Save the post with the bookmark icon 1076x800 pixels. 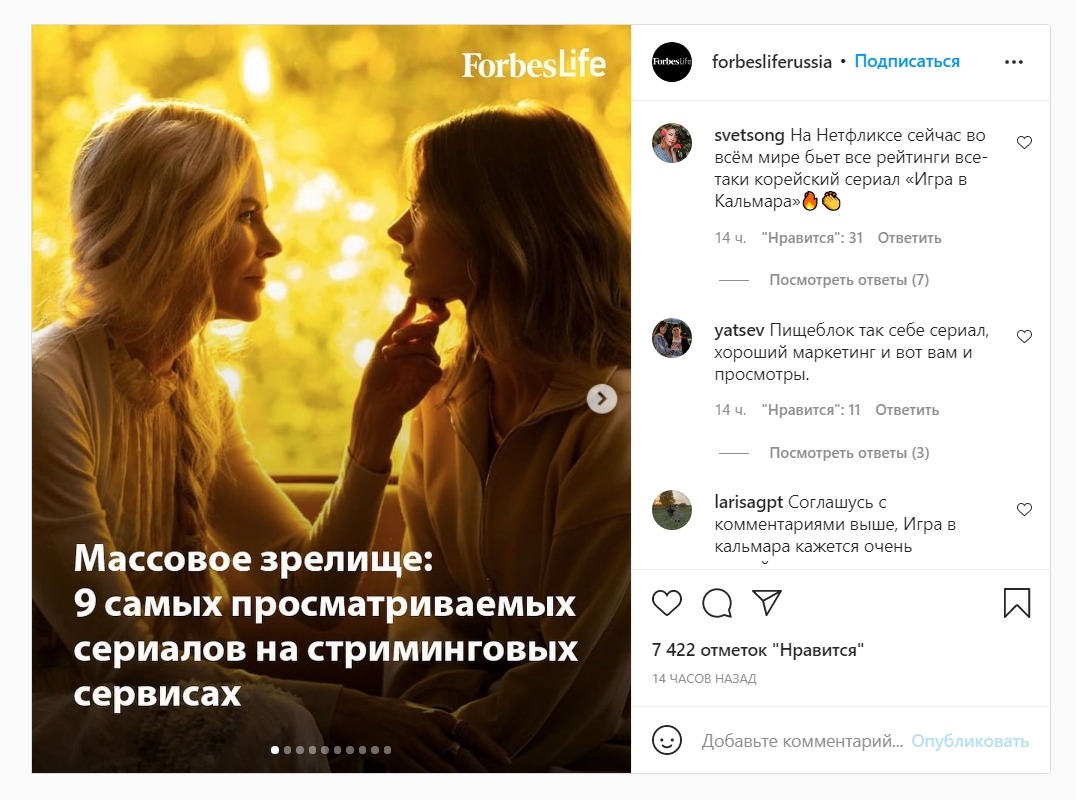click(1016, 603)
